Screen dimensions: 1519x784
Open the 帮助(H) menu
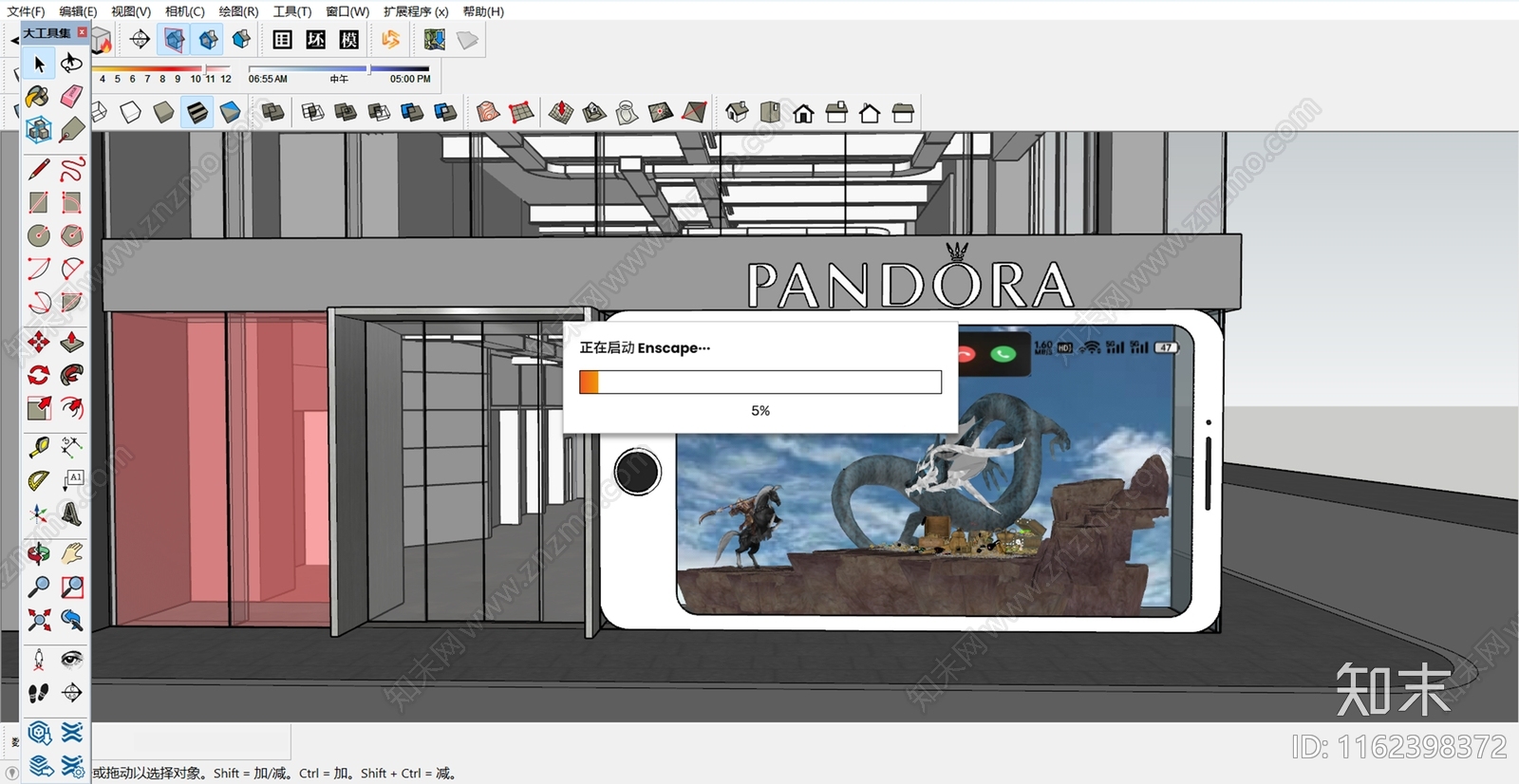[483, 11]
